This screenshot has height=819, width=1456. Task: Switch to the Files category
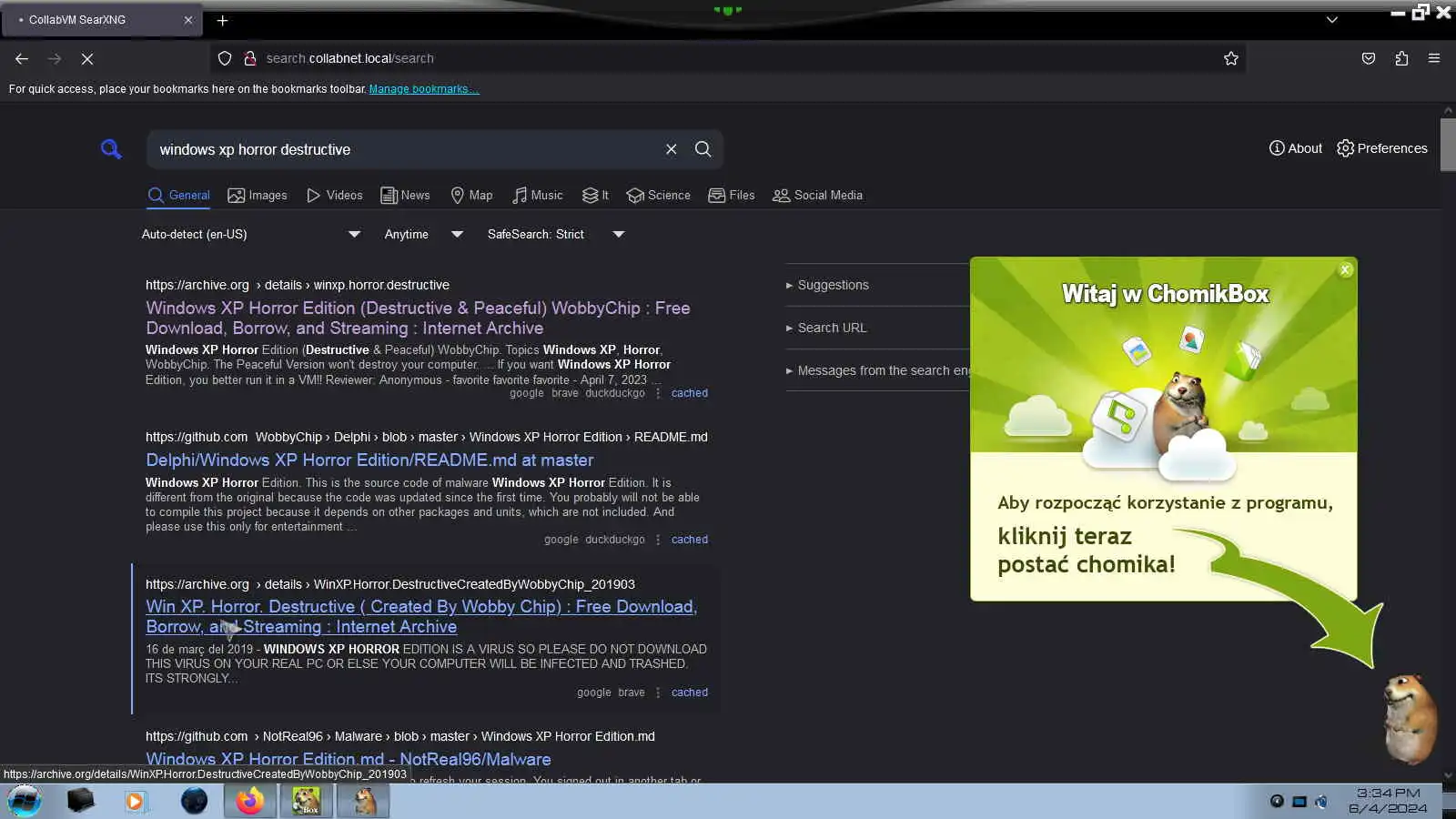[x=732, y=196]
